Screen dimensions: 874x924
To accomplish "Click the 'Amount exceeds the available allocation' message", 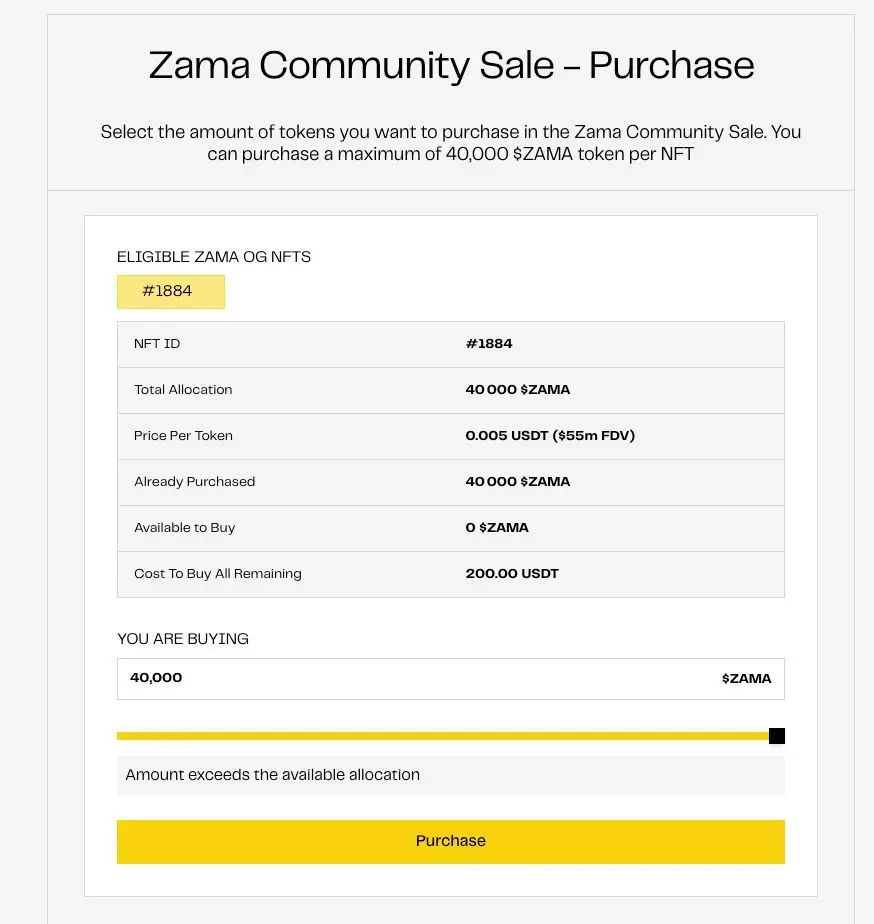I will [273, 775].
